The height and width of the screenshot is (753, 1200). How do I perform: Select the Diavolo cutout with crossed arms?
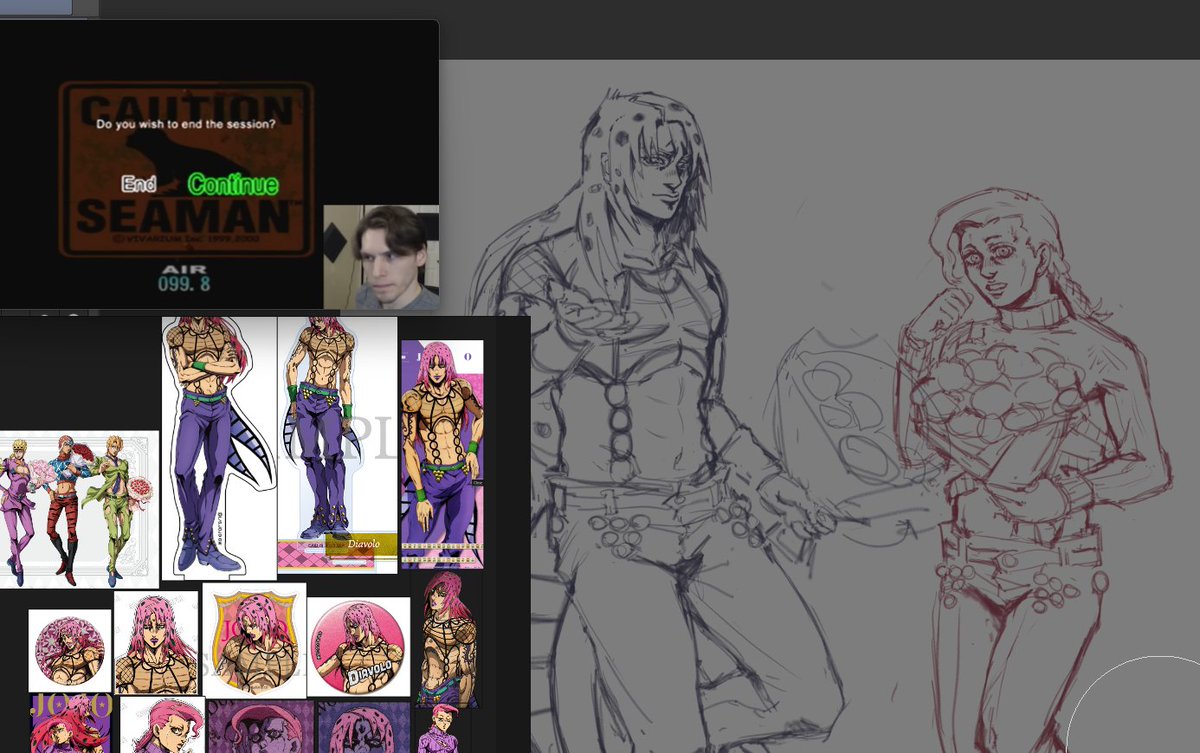(219, 448)
